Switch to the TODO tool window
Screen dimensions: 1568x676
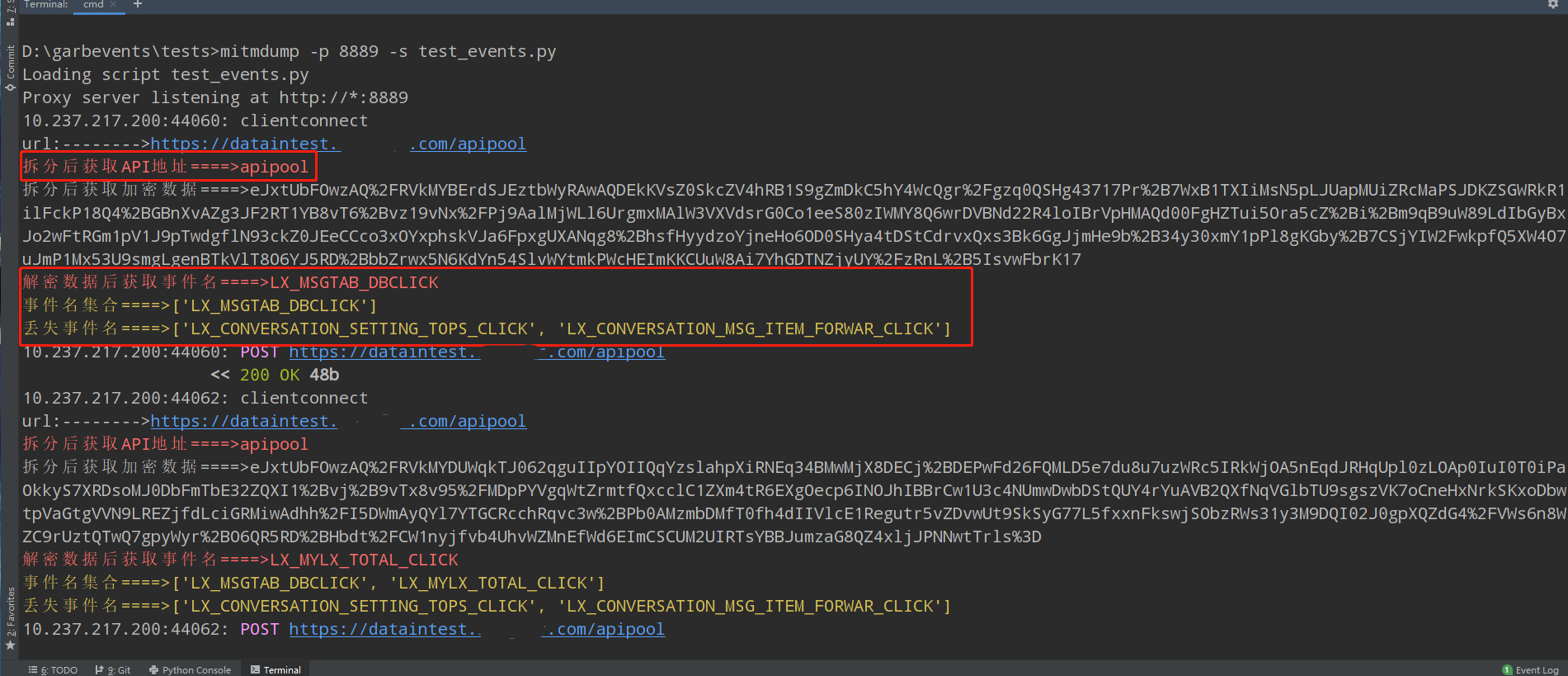coord(53,669)
